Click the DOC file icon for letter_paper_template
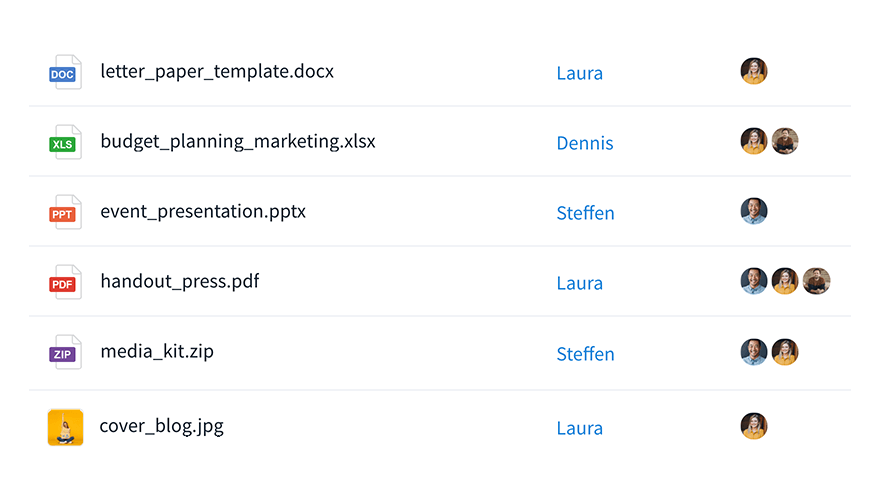Image resolution: width=880 pixels, height=500 pixels. (65, 73)
